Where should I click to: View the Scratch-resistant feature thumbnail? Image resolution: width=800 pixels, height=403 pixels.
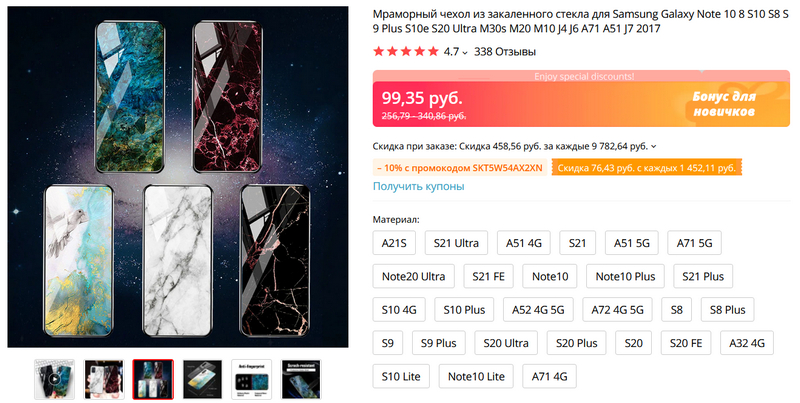(x=300, y=380)
